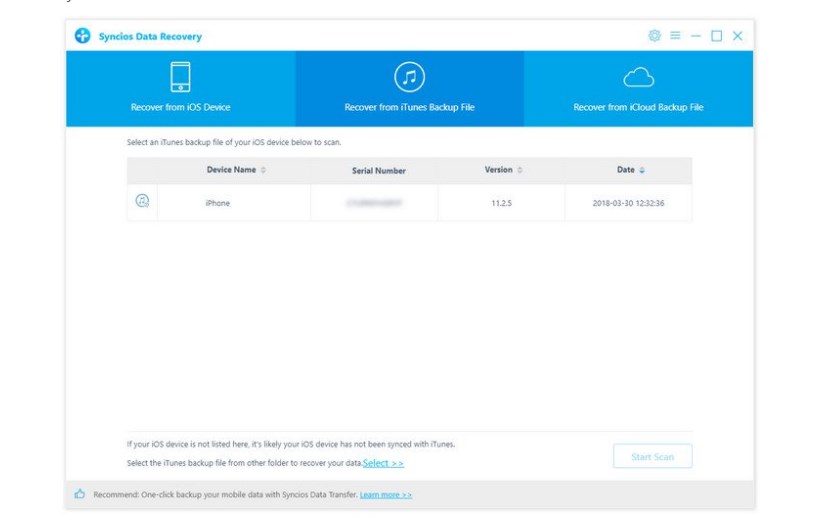Screen dimensions: 814x525
Task: Click the 'Select an iTunes backup file' instruction text
Action: (234, 142)
